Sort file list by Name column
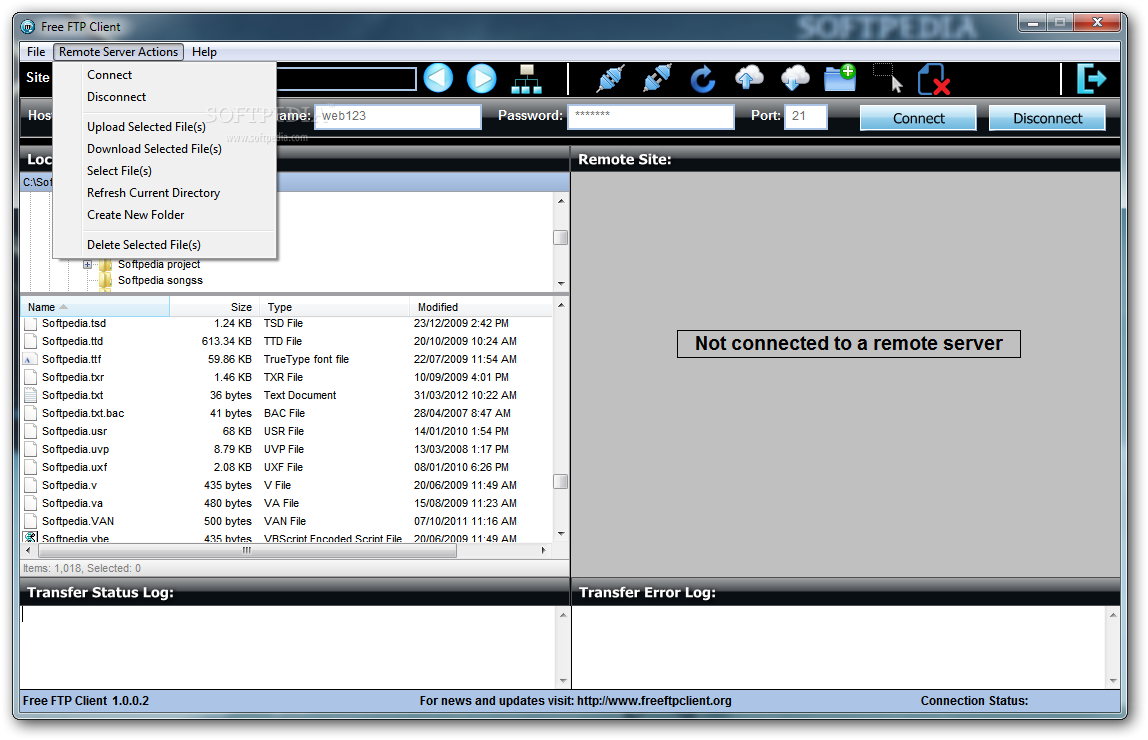1148x740 pixels. pyautogui.click(x=96, y=307)
